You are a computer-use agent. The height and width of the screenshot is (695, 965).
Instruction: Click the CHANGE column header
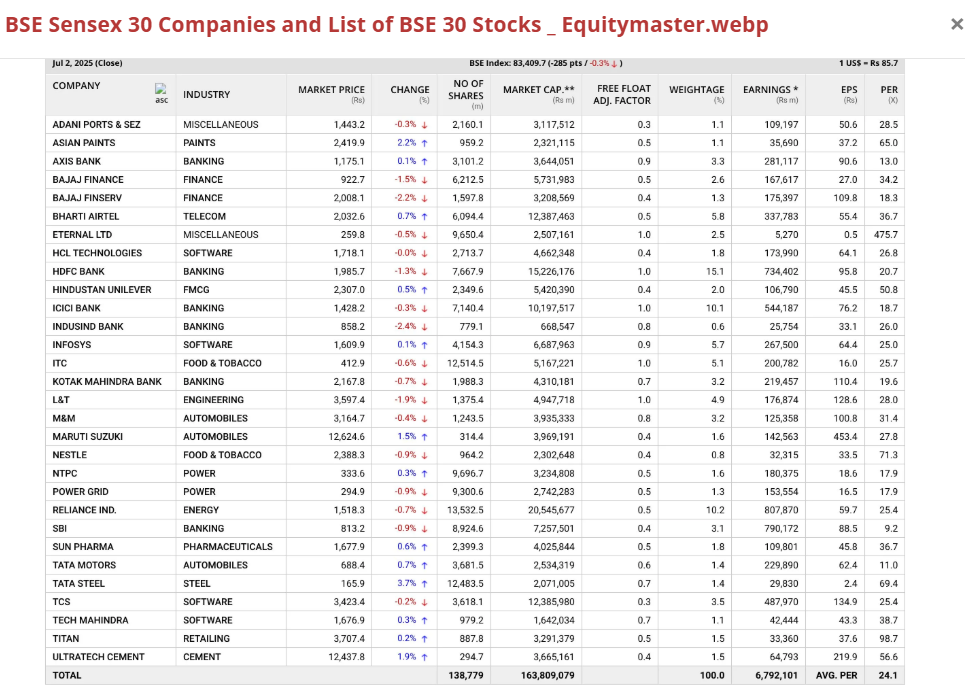tap(410, 90)
